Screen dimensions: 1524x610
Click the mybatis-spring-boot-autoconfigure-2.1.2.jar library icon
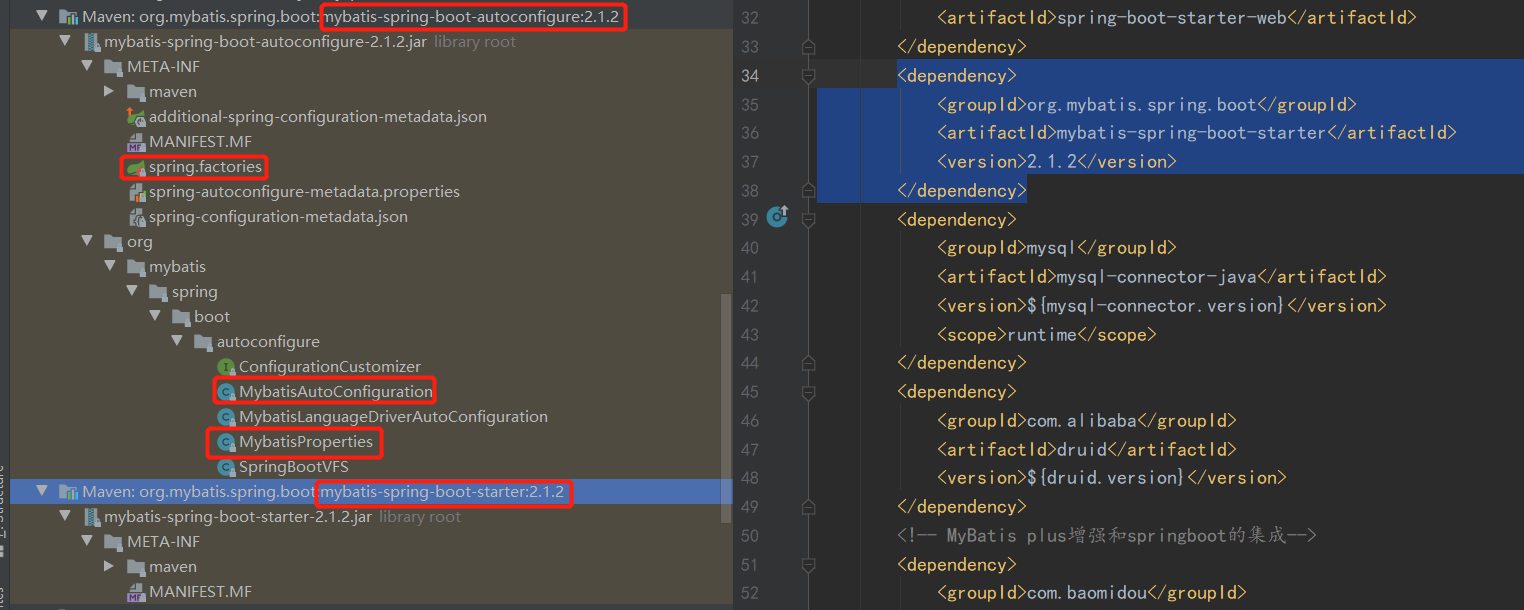[92, 42]
